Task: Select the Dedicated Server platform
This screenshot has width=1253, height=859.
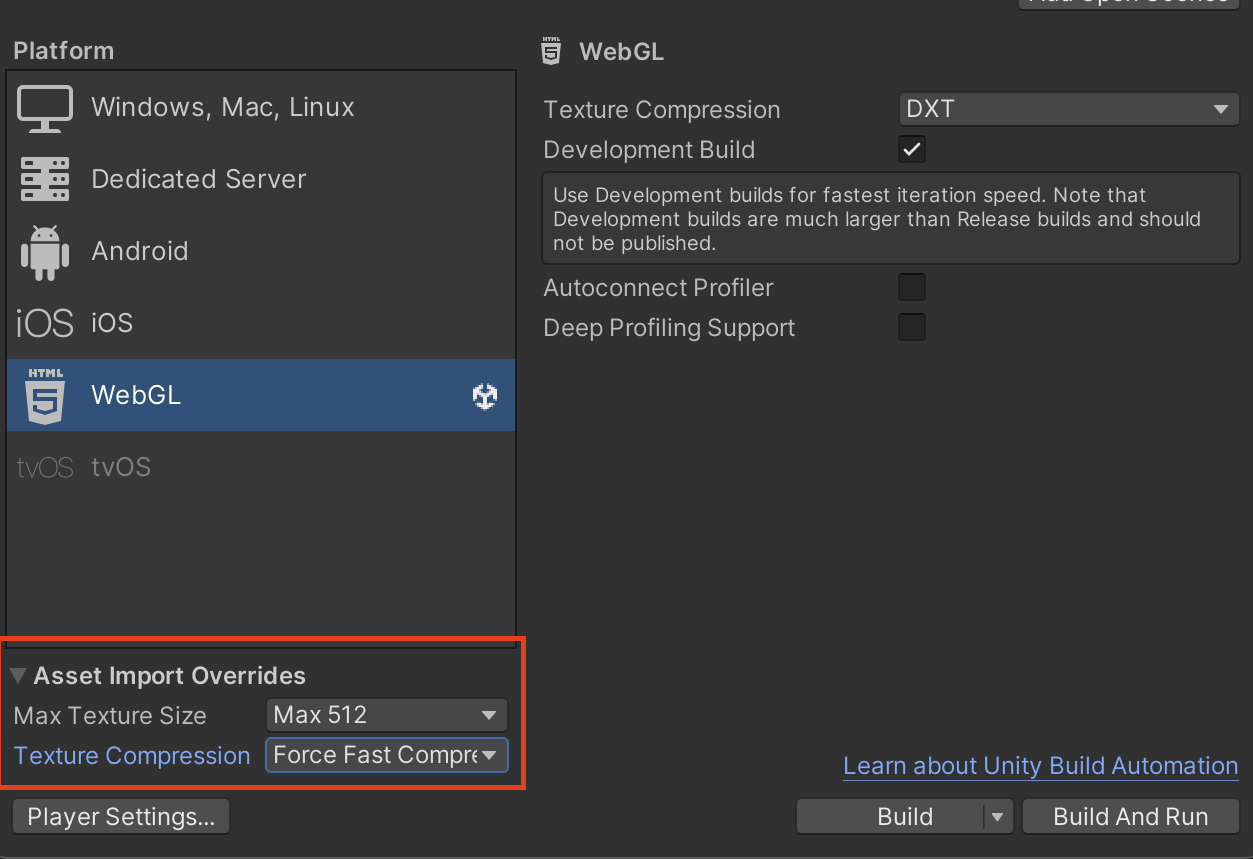Action: (261, 180)
